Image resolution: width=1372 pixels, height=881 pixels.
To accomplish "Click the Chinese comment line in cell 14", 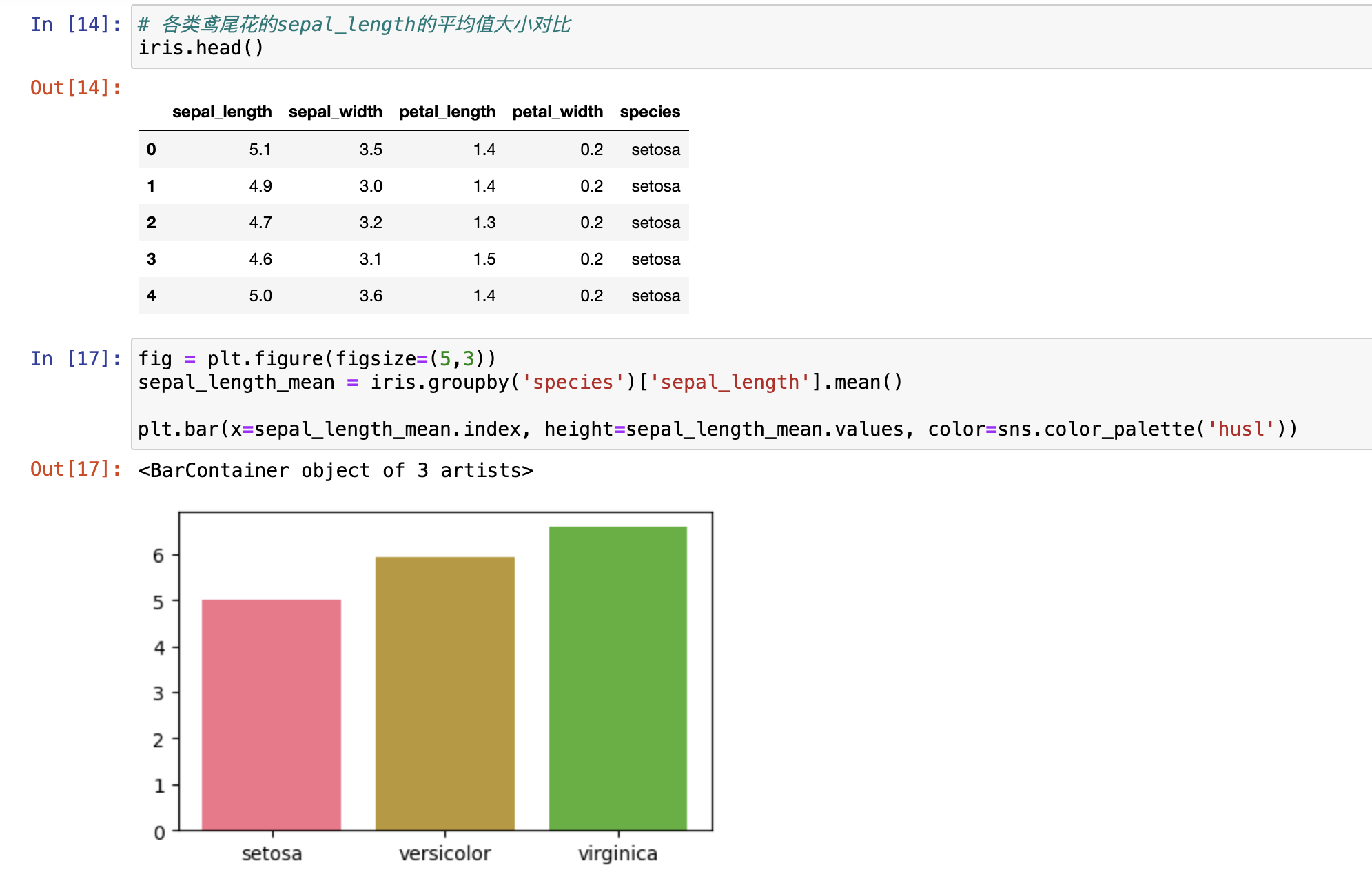I will pos(354,25).
